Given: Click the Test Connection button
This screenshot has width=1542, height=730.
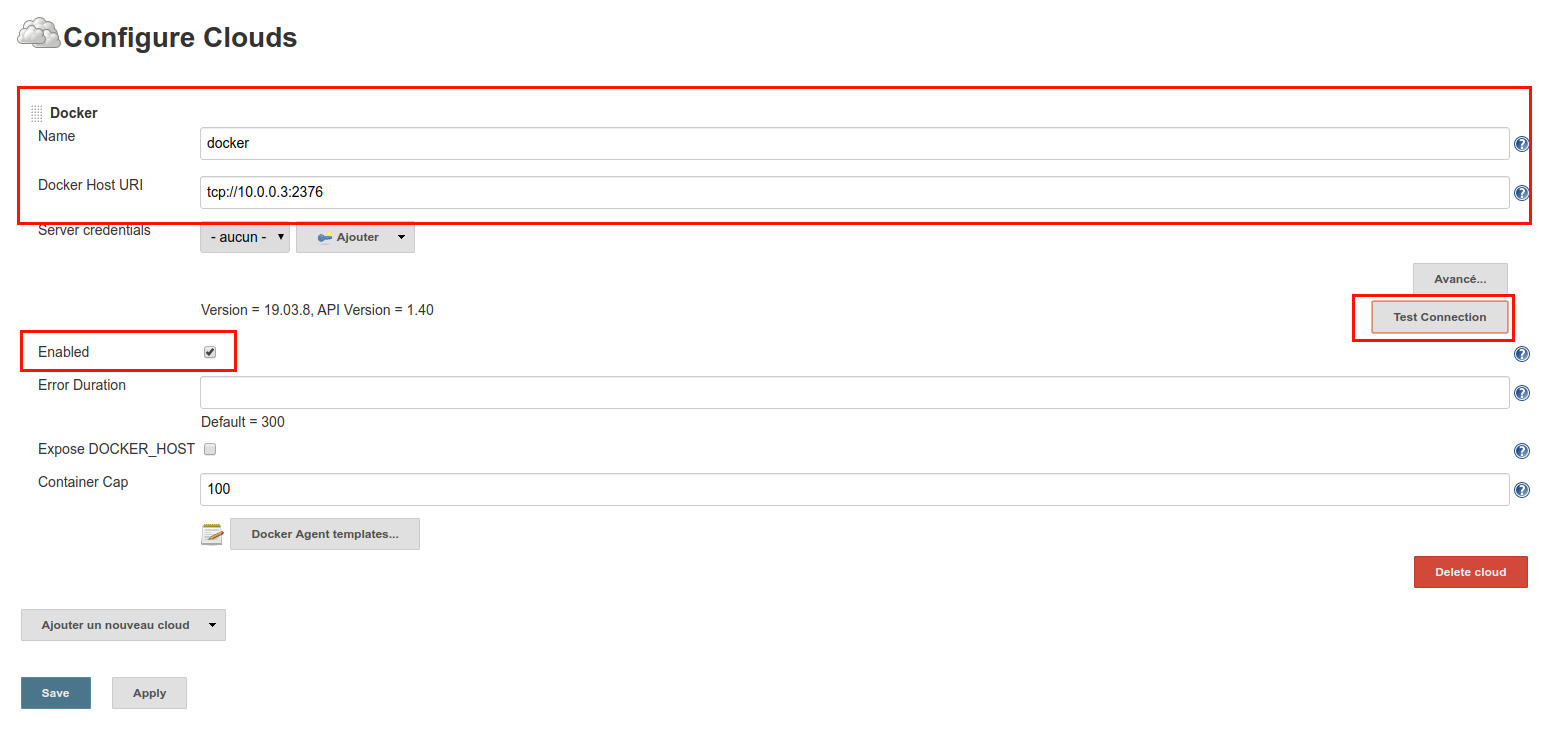Looking at the screenshot, I should 1439,317.
